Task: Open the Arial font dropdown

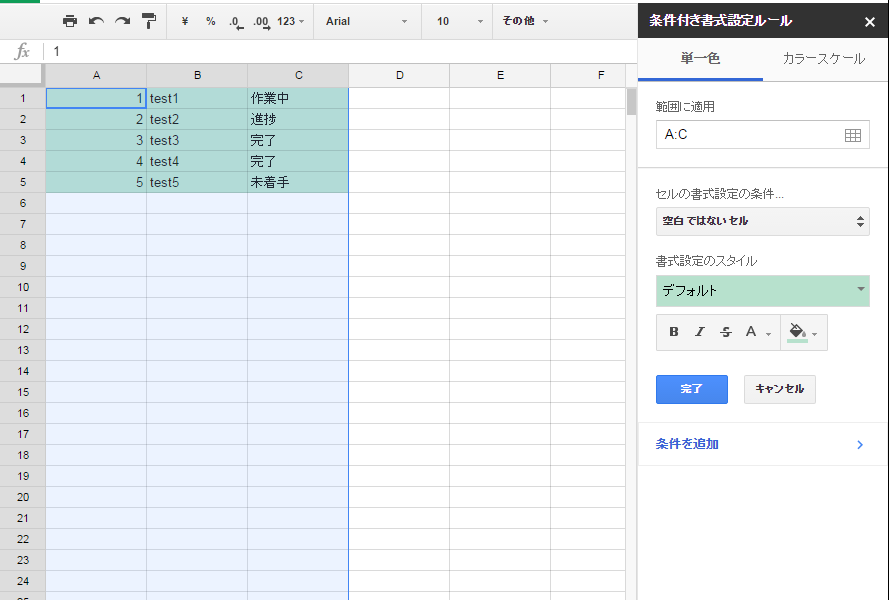Action: click(366, 21)
